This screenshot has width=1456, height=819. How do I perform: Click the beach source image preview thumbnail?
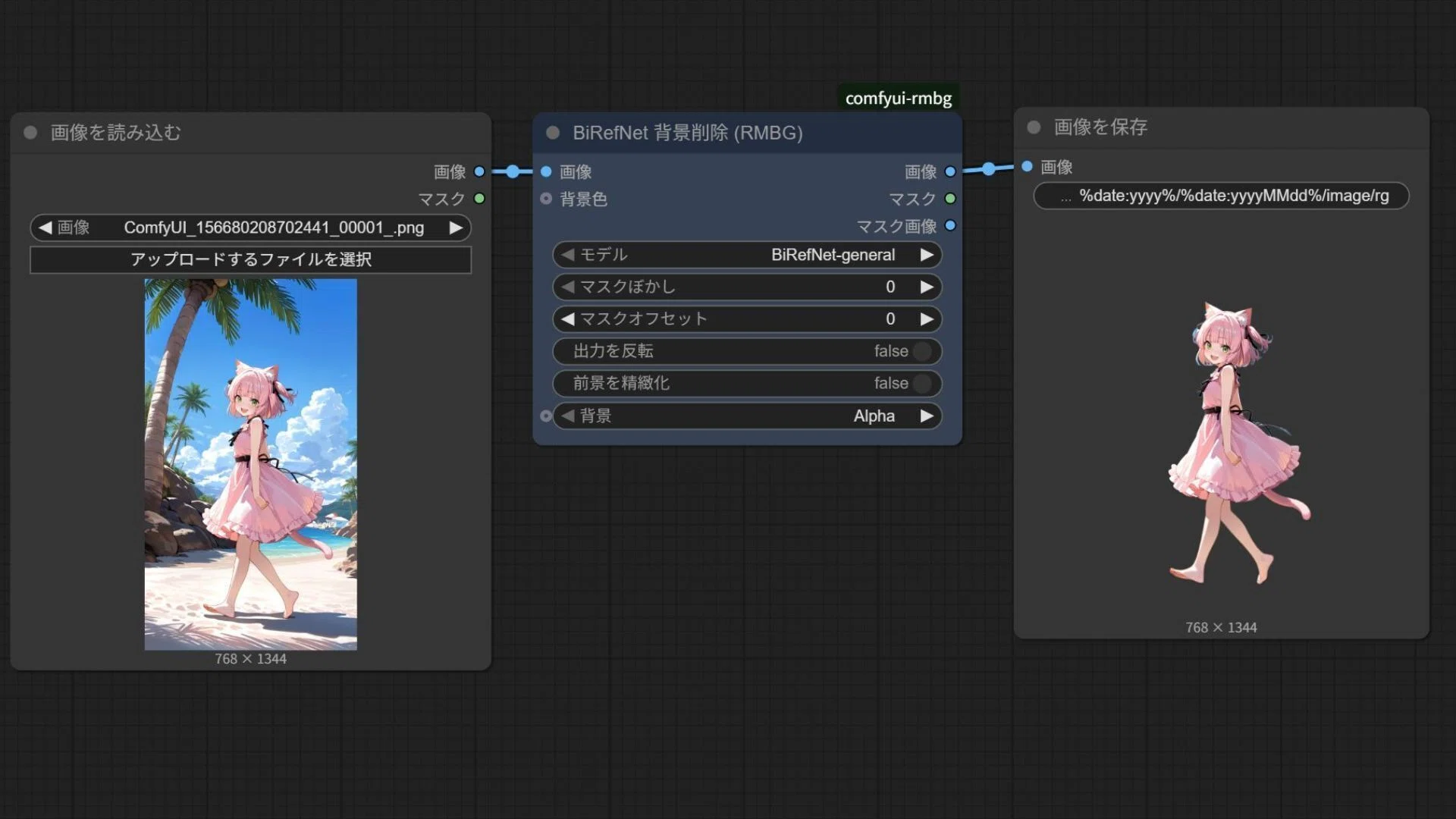click(250, 464)
